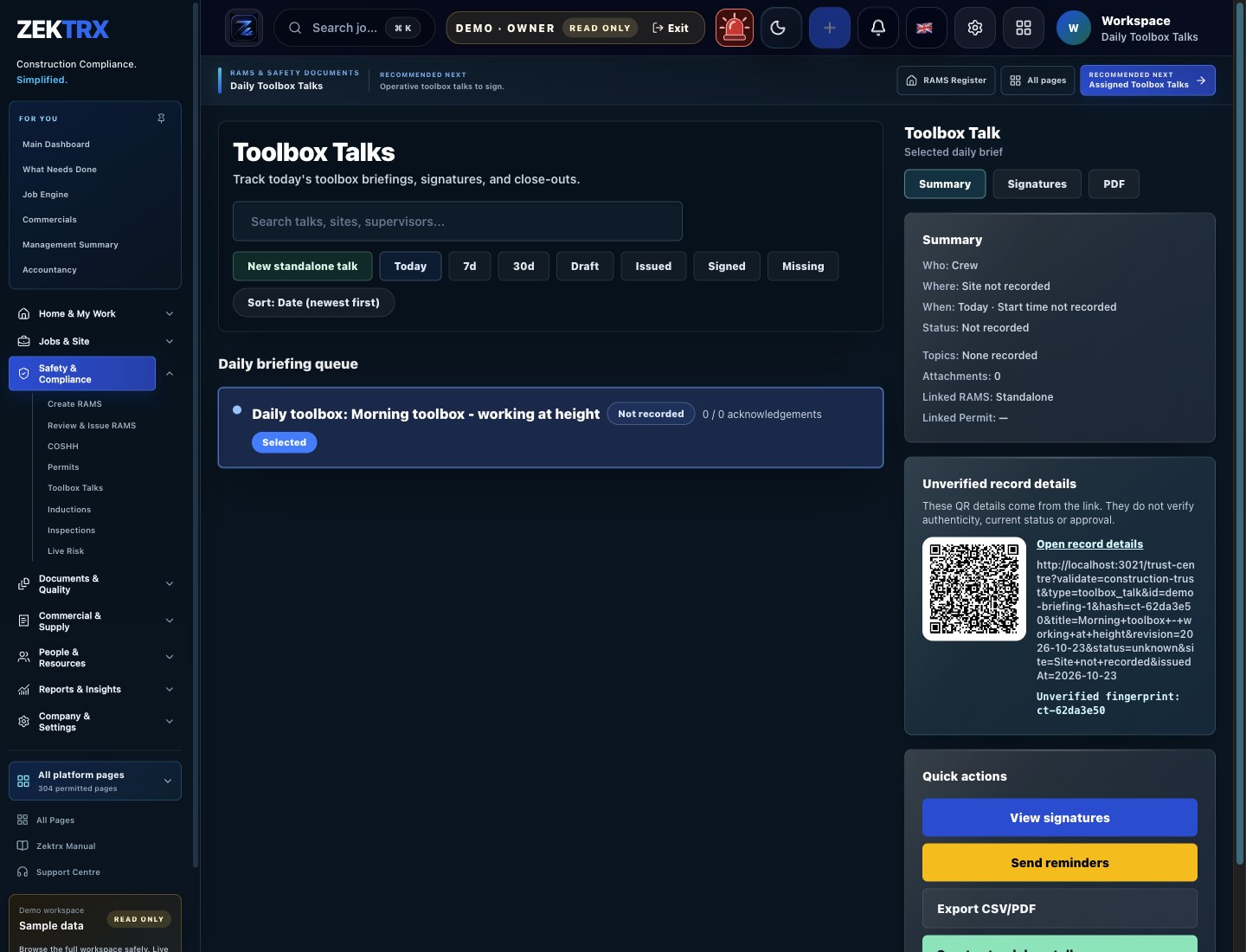Click the Reports & Insights chart icon

pyautogui.click(x=24, y=690)
